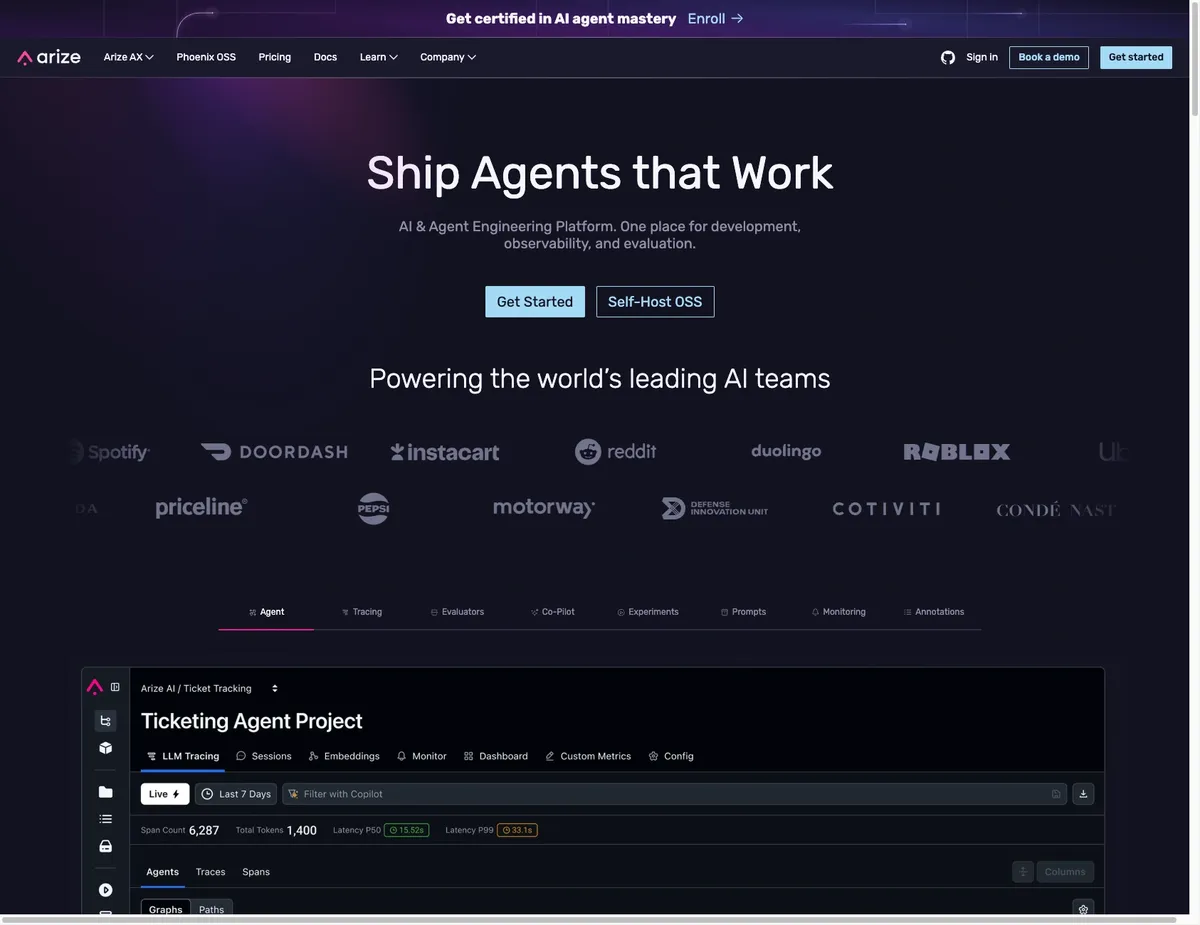The width and height of the screenshot is (1200, 925).
Task: Click into the Filter with Copilot field
Action: [x=674, y=794]
